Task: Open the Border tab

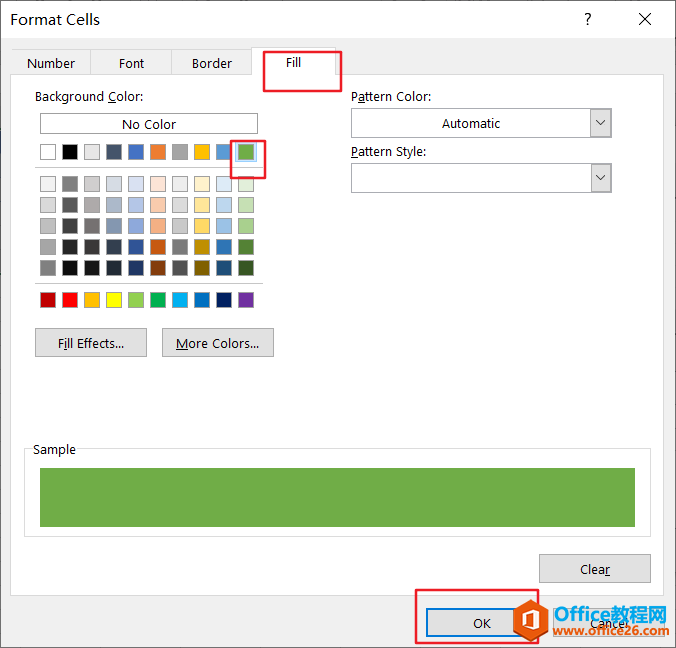Action: pos(212,63)
